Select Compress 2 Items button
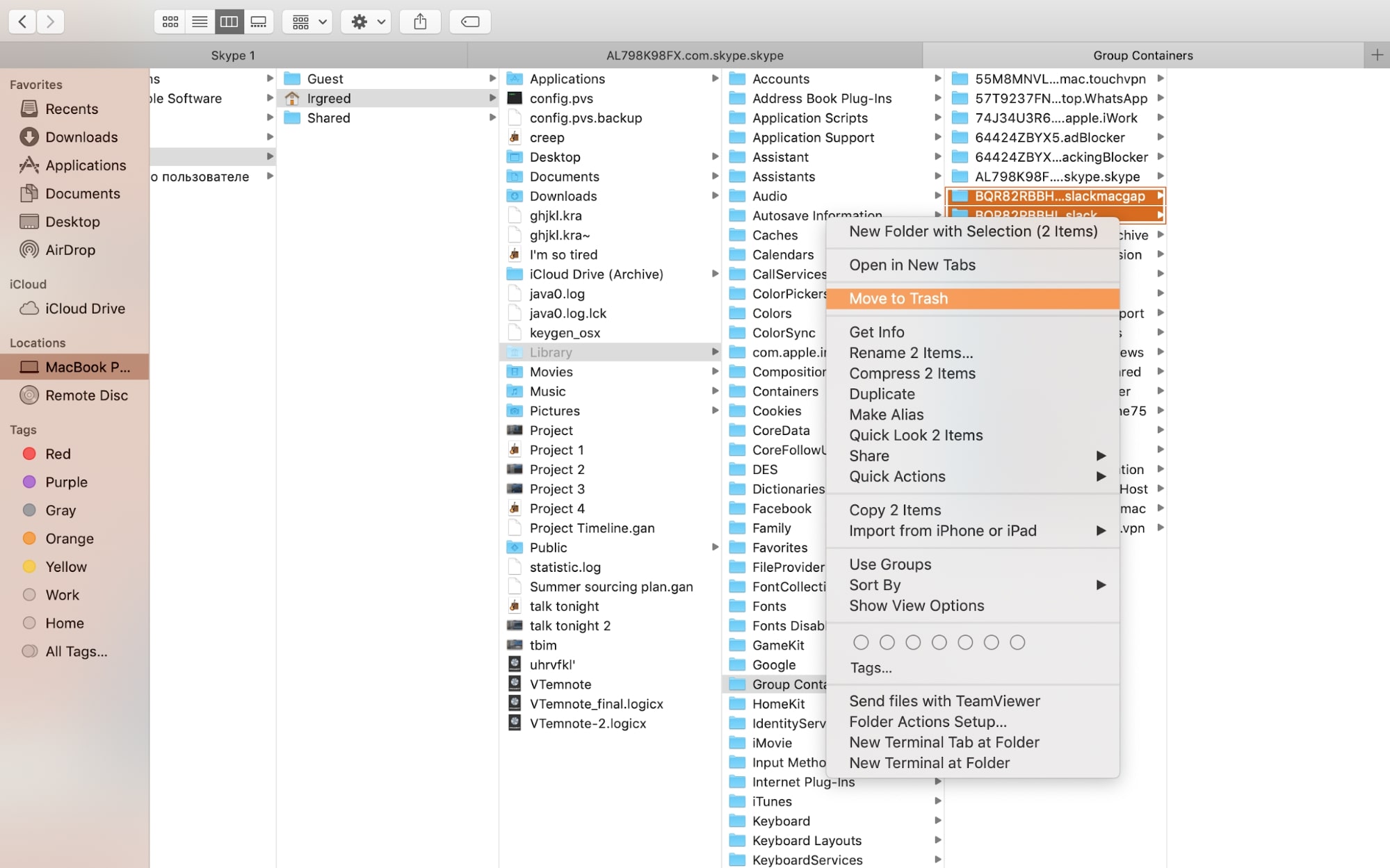Image resolution: width=1390 pixels, height=868 pixels. coord(912,373)
